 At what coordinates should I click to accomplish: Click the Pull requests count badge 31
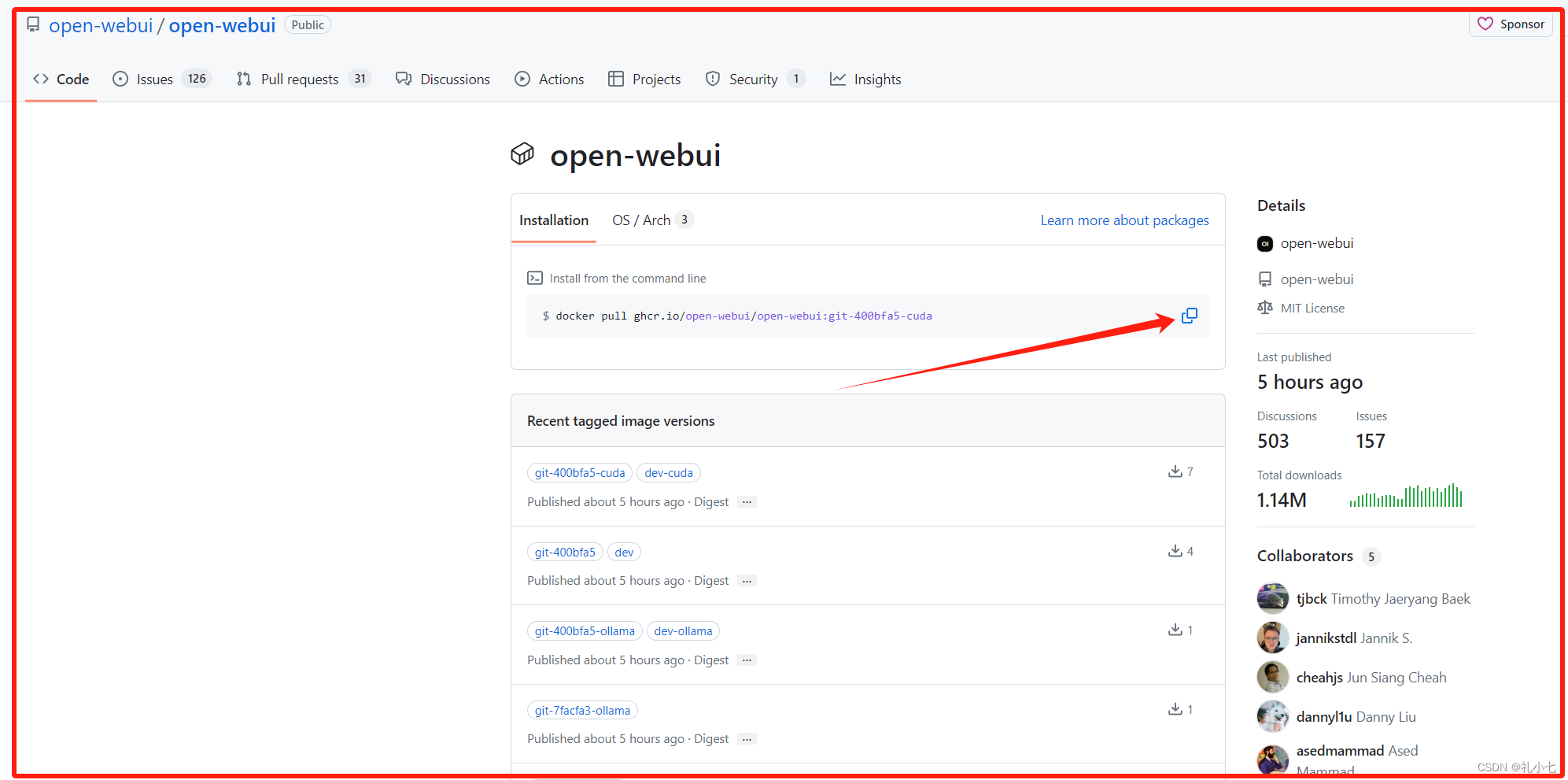[360, 79]
